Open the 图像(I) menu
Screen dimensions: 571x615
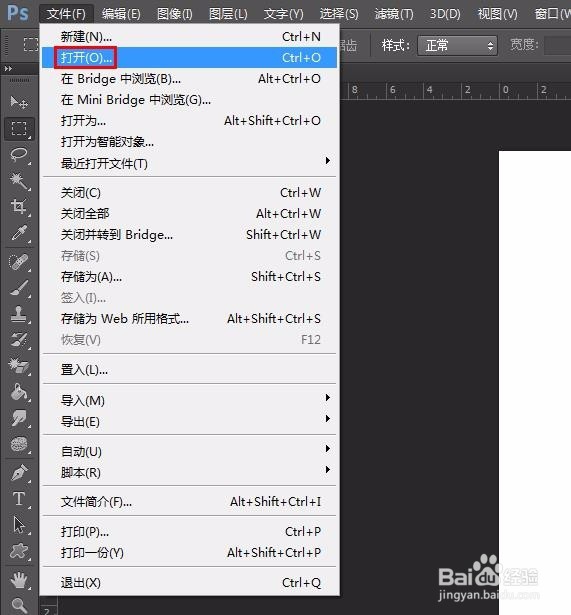[175, 14]
